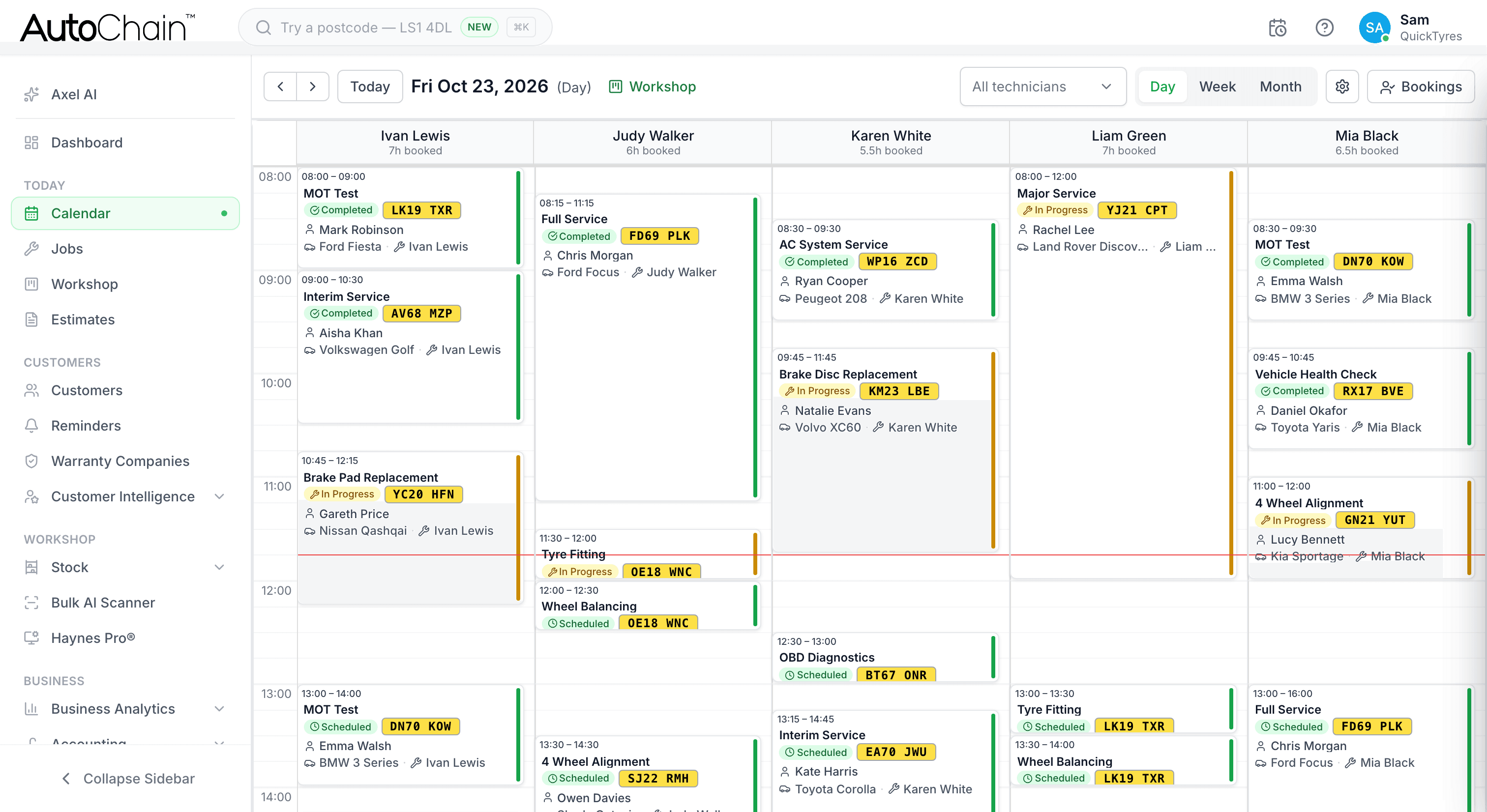Click the search magnifier icon
The image size is (1487, 812).
point(263,27)
